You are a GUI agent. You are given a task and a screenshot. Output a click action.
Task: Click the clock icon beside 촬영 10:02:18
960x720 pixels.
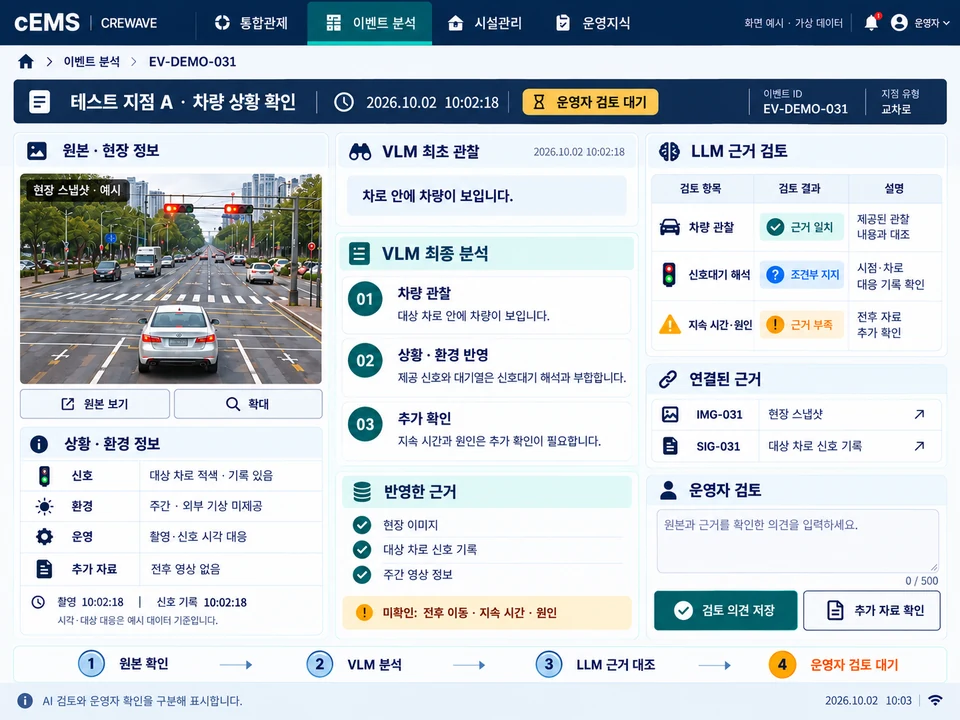(x=38, y=602)
